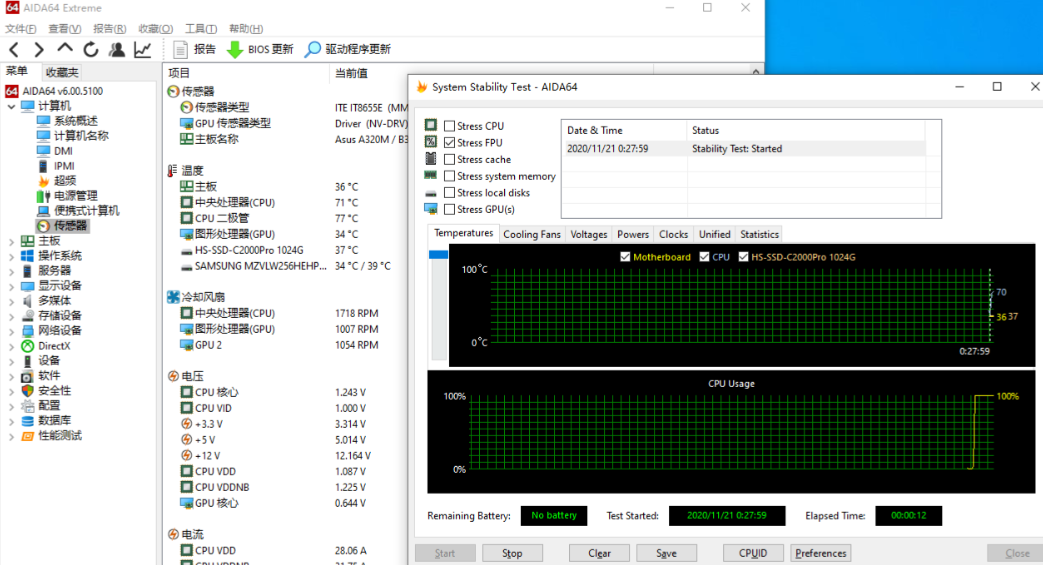Screen dimensions: 1043x565
Task: Click the 性能测试 icon in the tree
Action: point(27,436)
